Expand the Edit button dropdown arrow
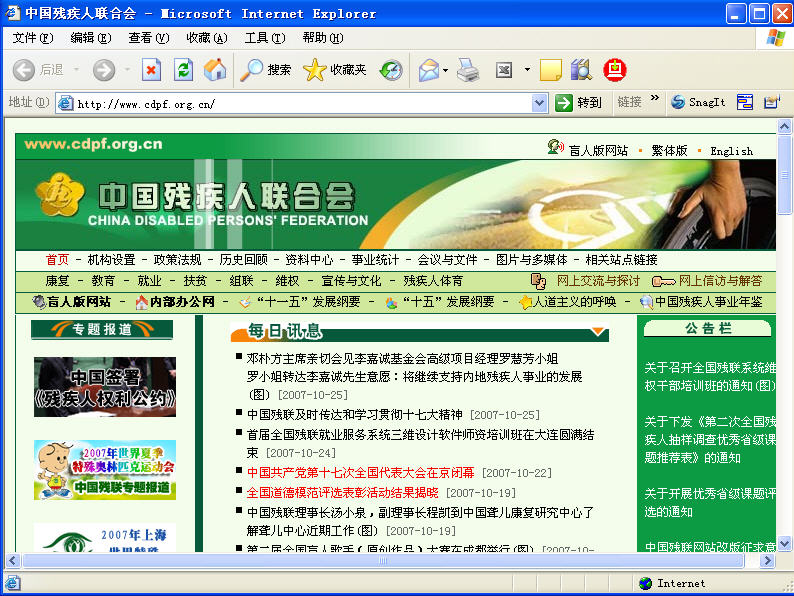 coord(527,70)
